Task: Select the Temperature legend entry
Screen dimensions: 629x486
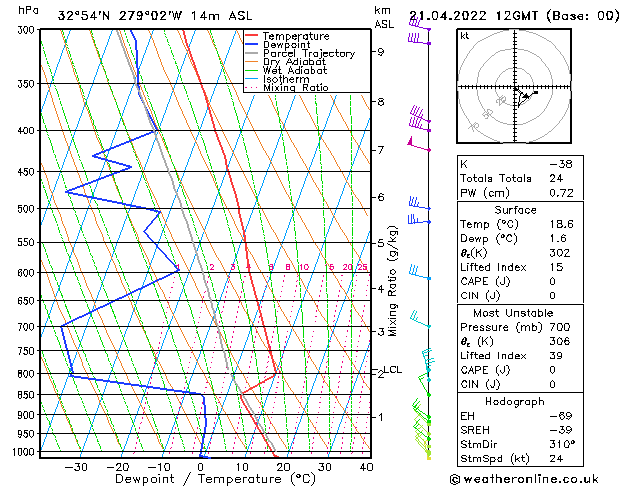Action: [297, 36]
